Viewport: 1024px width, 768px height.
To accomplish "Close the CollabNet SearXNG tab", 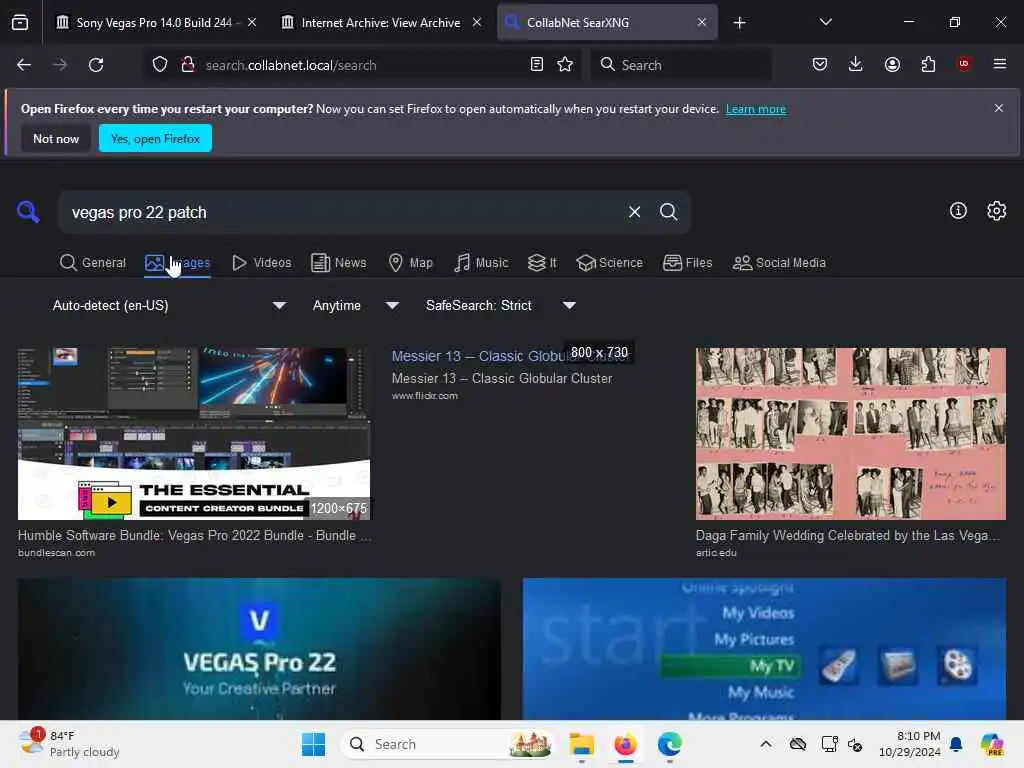I will (702, 22).
